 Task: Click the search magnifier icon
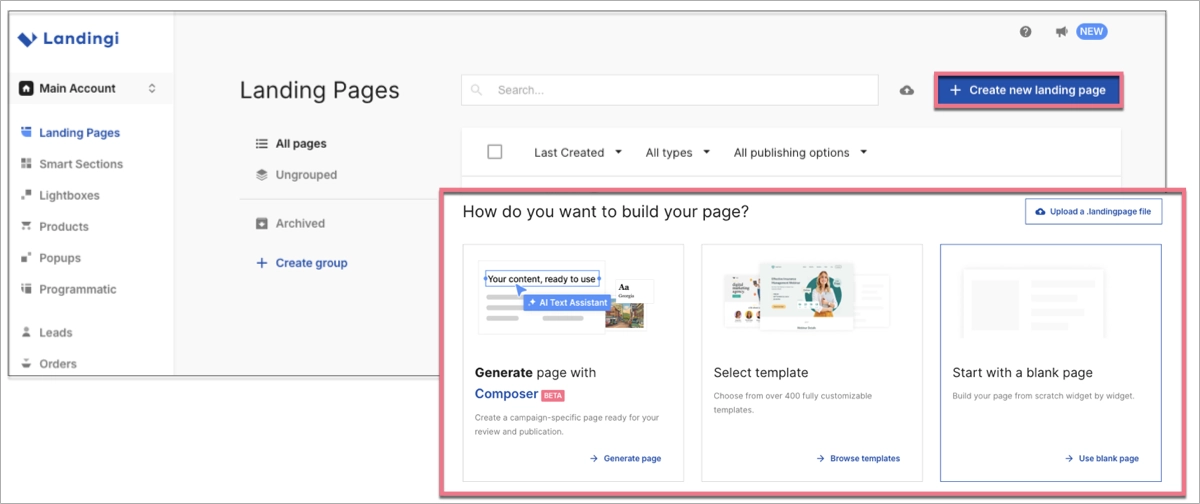click(477, 90)
